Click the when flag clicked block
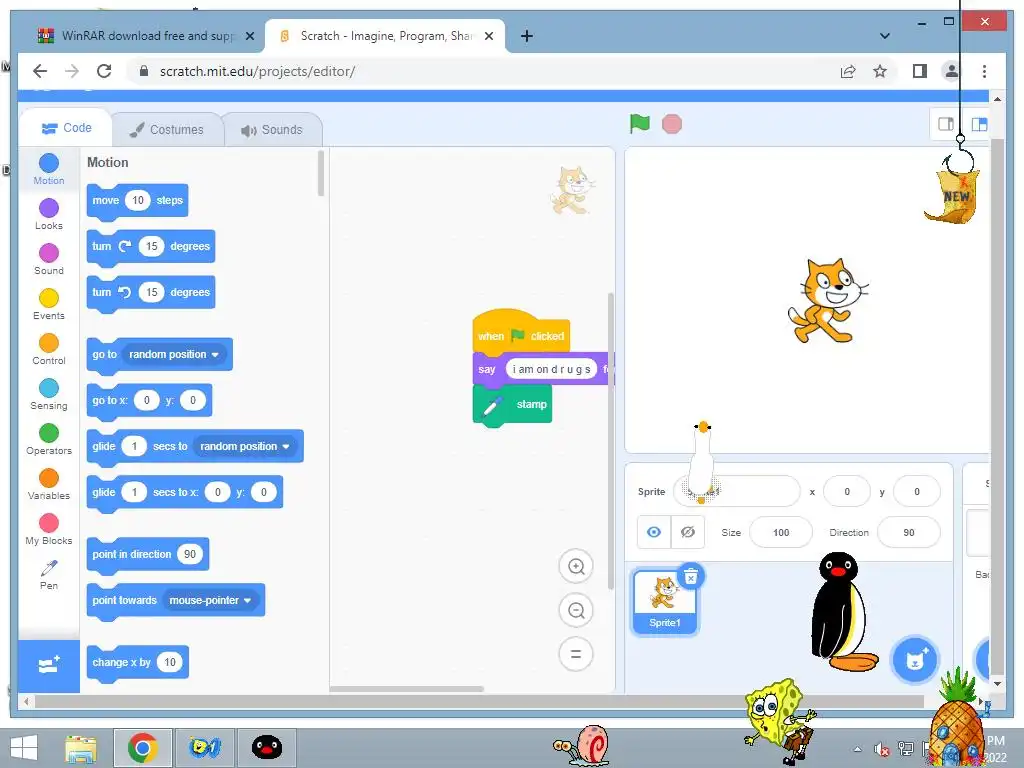The width and height of the screenshot is (1024, 768). coord(521,332)
